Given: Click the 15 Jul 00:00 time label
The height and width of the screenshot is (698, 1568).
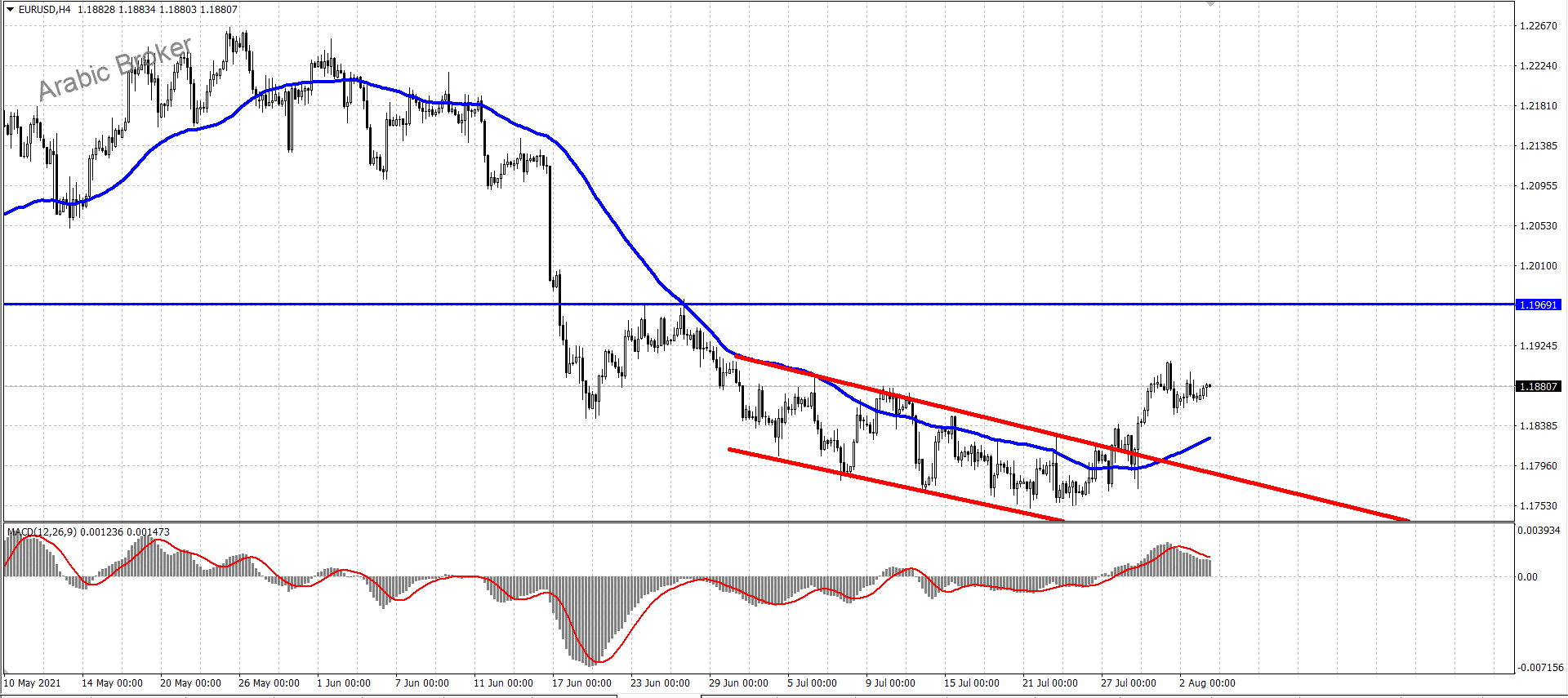Looking at the screenshot, I should pyautogui.click(x=972, y=683).
